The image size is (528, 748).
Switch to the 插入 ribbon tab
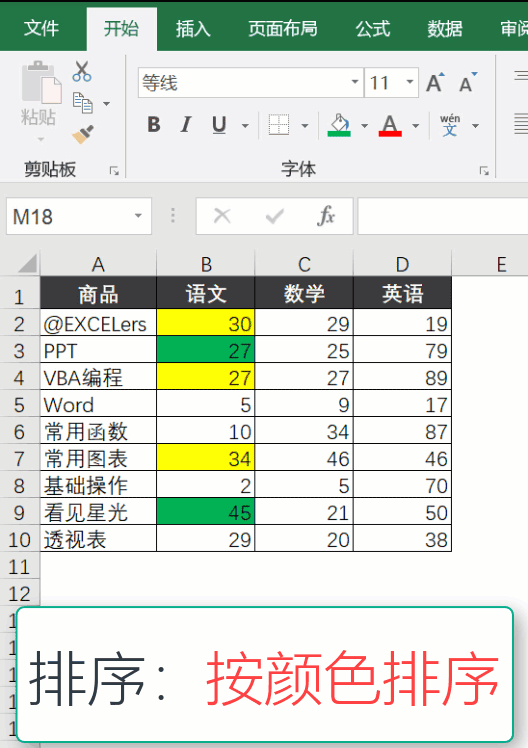coord(193,29)
